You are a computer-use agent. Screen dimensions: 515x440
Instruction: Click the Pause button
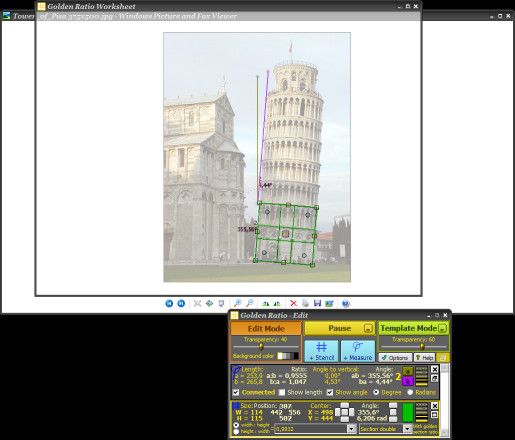tap(339, 328)
